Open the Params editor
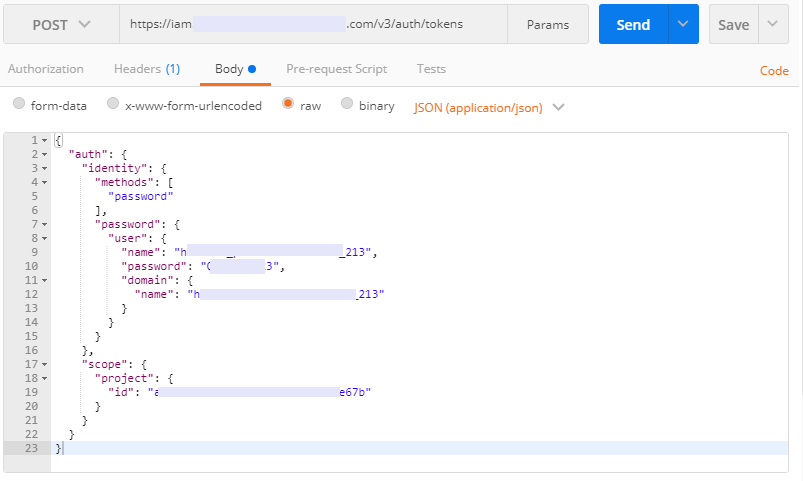The image size is (803, 481). point(548,25)
